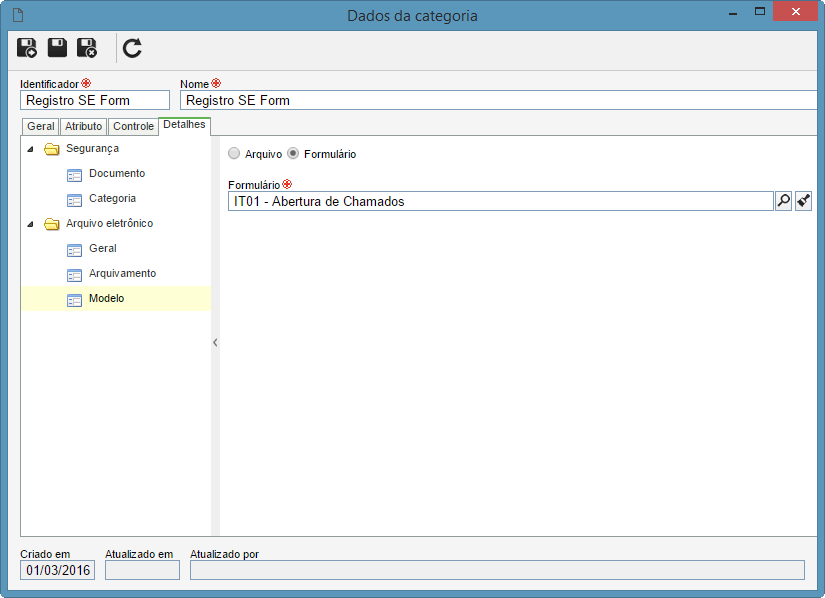Image resolution: width=825 pixels, height=598 pixels.
Task: Click the Formulário field IT01 - Abertura de Chamados
Action: click(500, 201)
